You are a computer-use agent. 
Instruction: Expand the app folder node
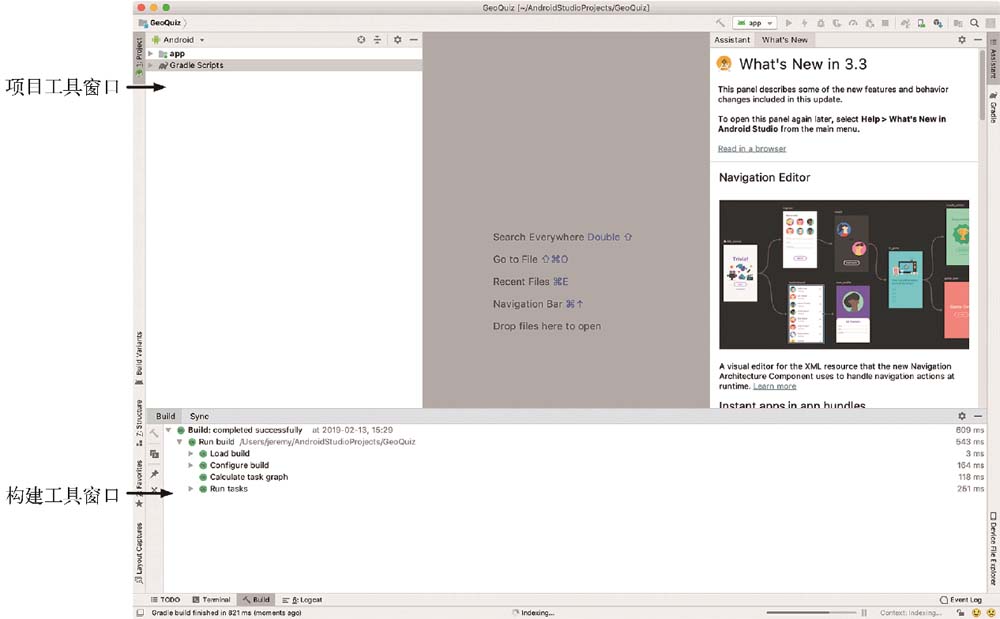pos(151,54)
